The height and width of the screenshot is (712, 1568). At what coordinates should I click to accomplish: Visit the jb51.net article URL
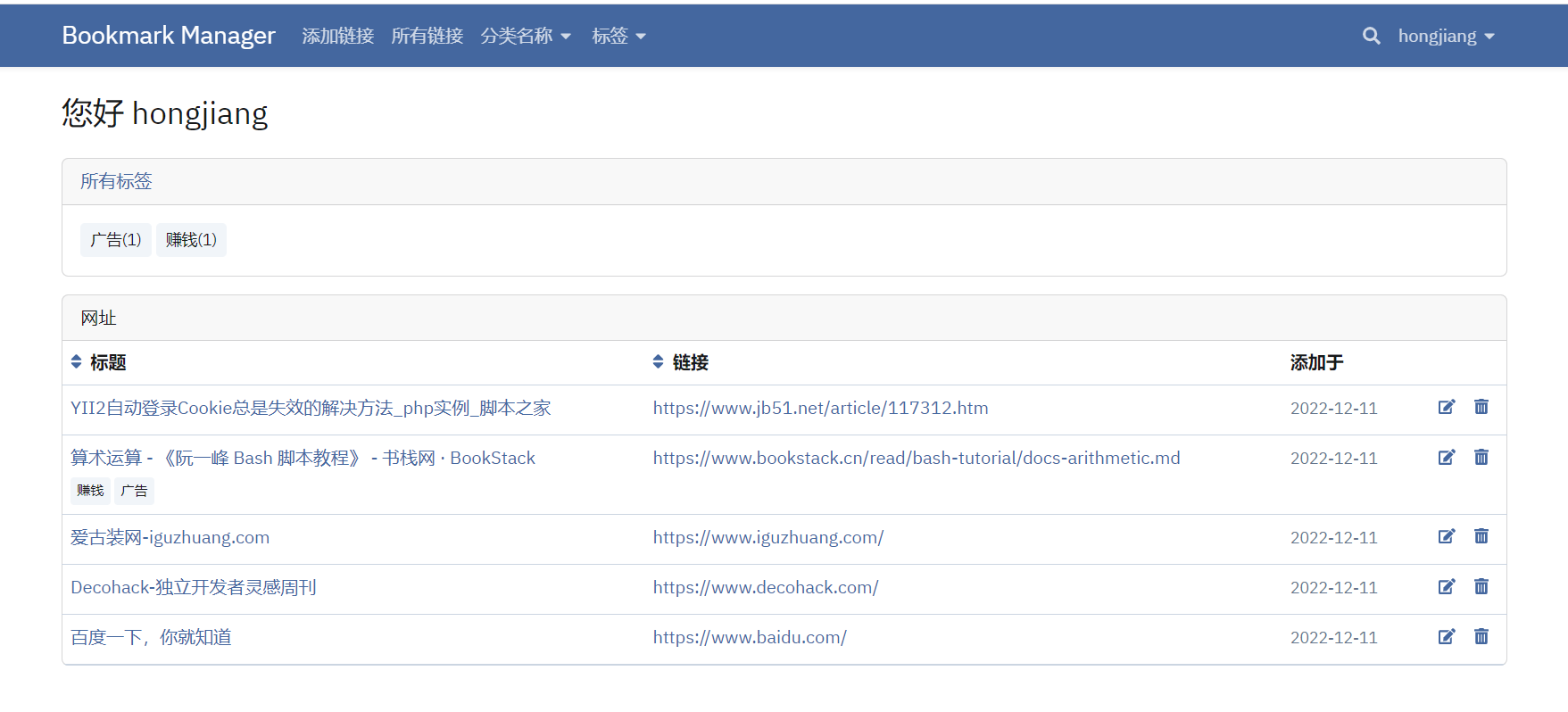pyautogui.click(x=820, y=408)
